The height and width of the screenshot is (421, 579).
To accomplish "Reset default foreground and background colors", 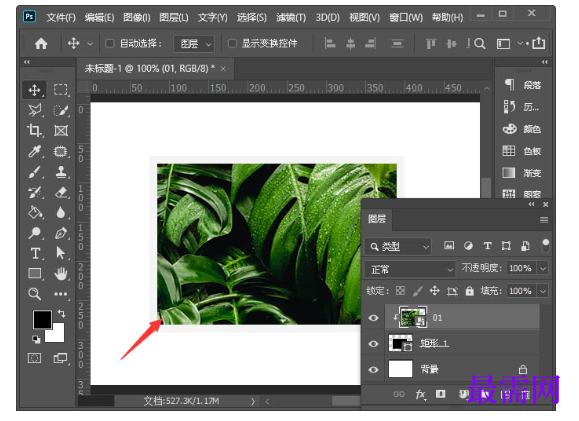I will (x=36, y=339).
